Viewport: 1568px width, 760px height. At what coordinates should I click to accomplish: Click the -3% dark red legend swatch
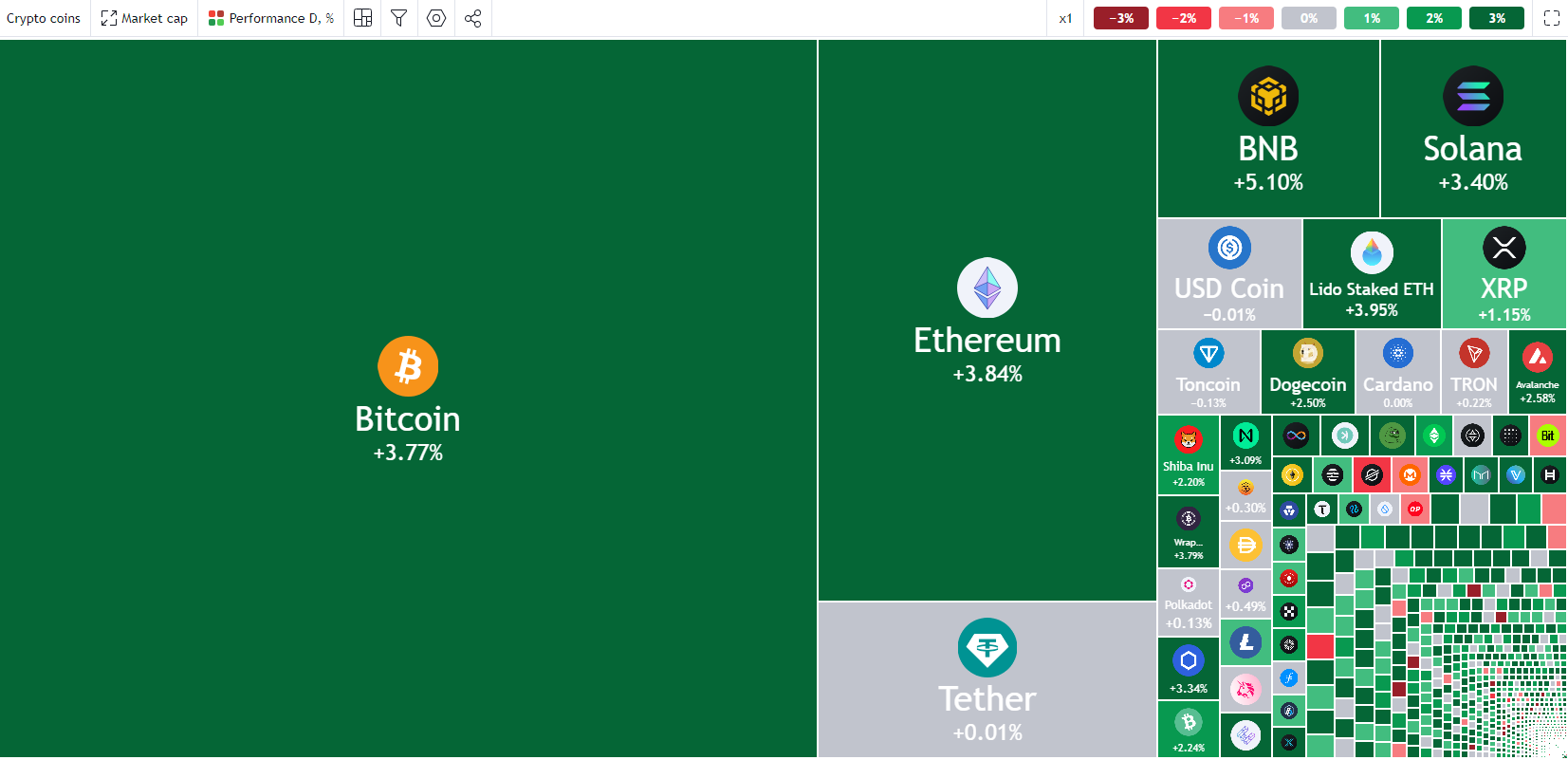[x=1121, y=18]
